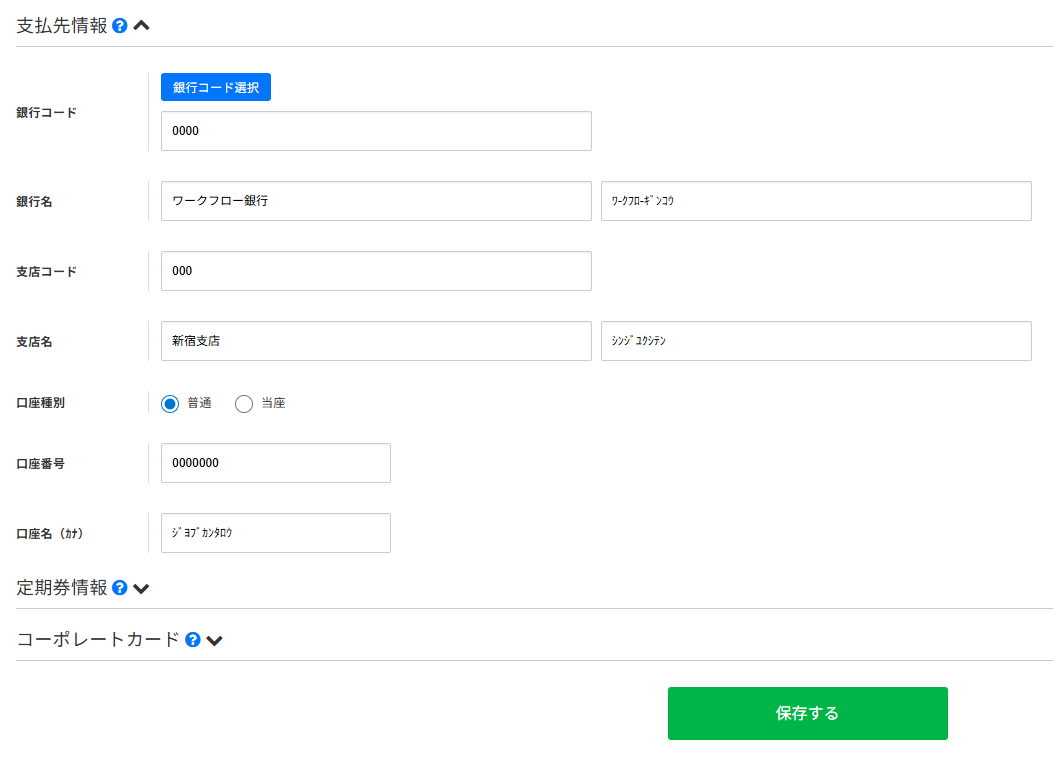The height and width of the screenshot is (766, 1053).
Task: Focus the 口座名(カナ) input field
Action: click(x=275, y=533)
